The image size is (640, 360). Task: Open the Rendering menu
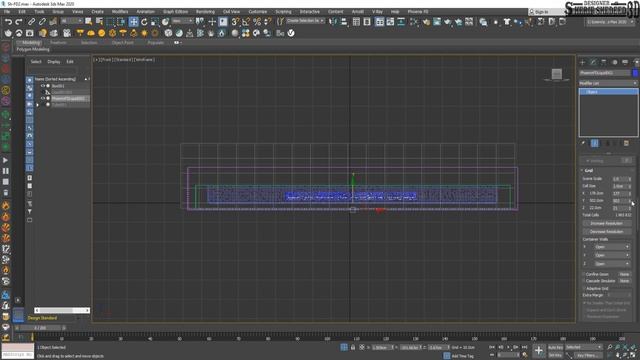[205, 11]
